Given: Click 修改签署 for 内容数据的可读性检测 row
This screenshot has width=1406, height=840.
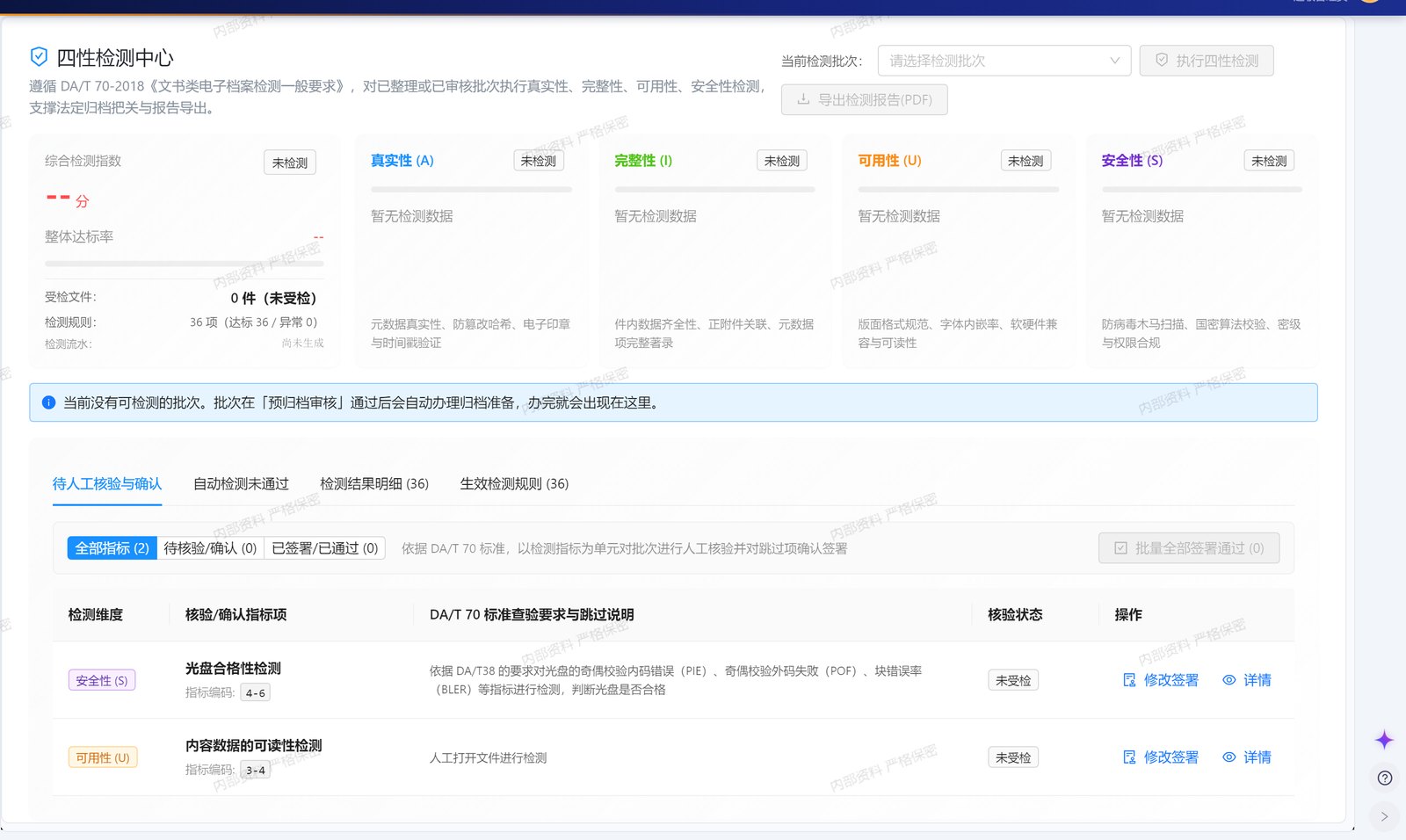Looking at the screenshot, I should coord(1161,757).
